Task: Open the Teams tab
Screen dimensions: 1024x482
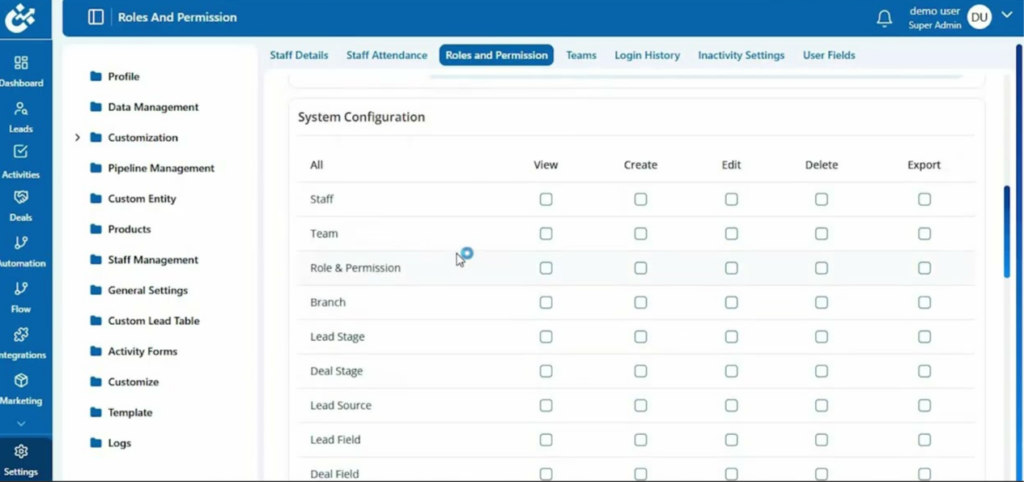Action: [581, 56]
